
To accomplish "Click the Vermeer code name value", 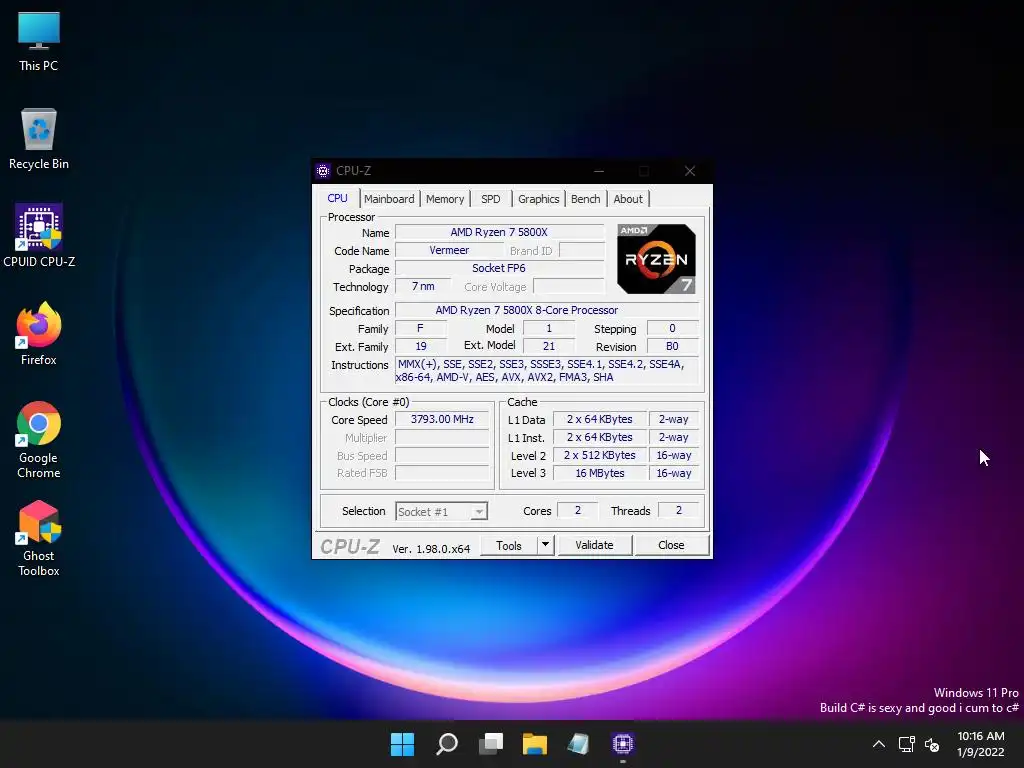I will click(x=449, y=251).
